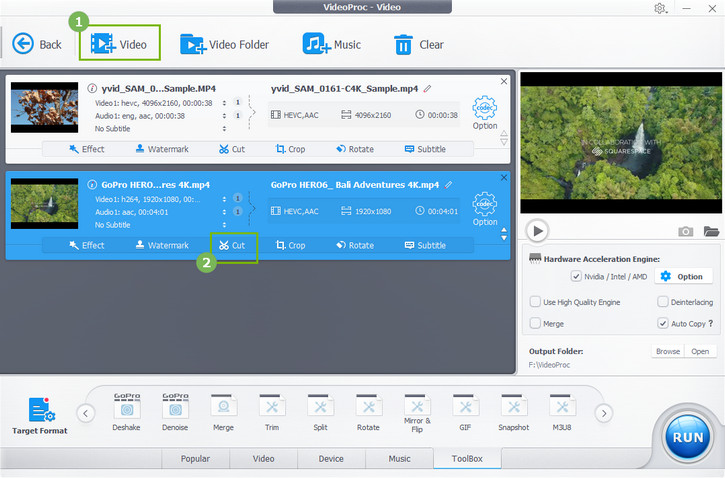Expand video track selector of GoPro file
The width and height of the screenshot is (725, 478).
click(x=224, y=199)
